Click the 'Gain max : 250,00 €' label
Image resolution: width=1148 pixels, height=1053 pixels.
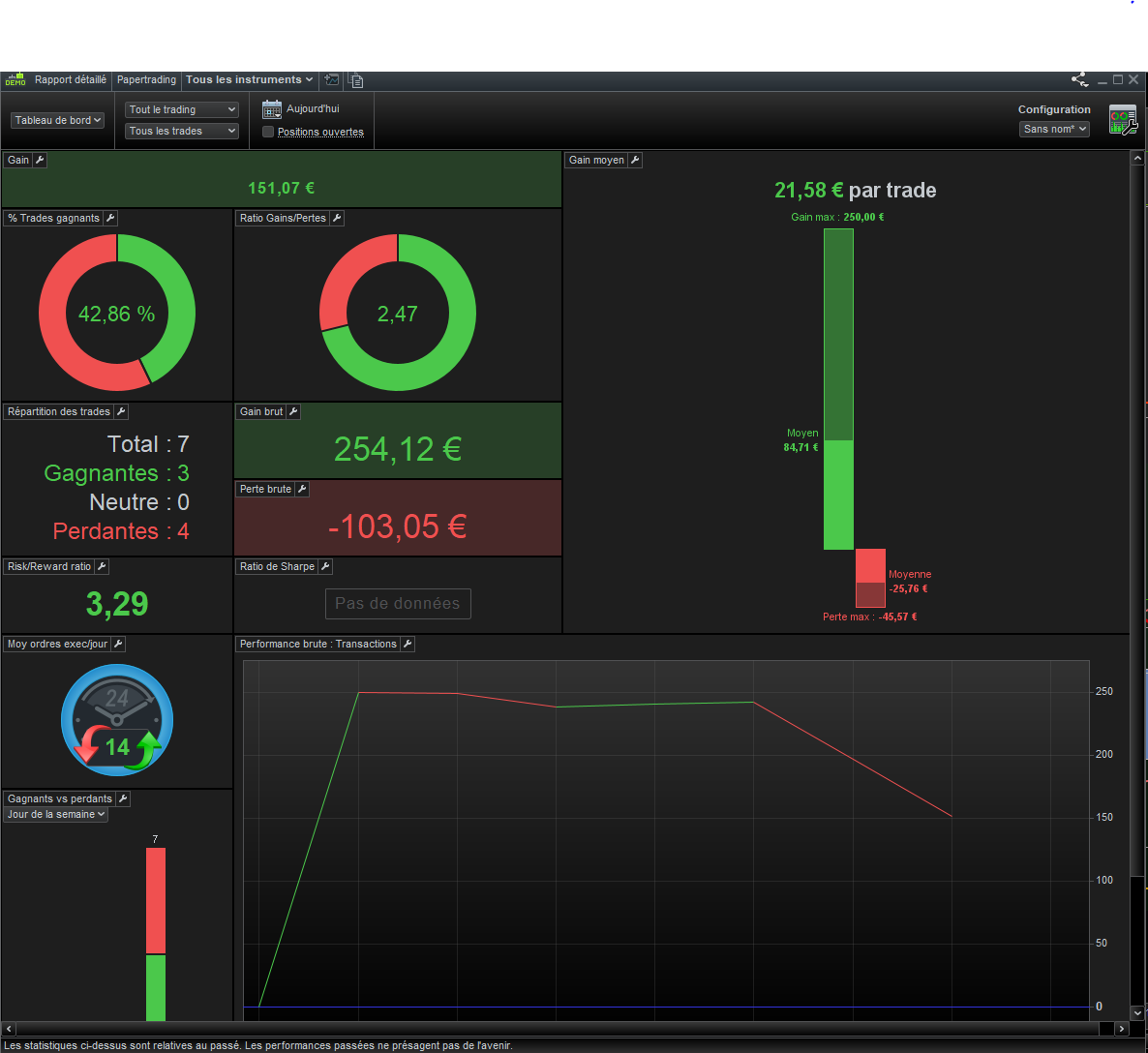[x=837, y=217]
